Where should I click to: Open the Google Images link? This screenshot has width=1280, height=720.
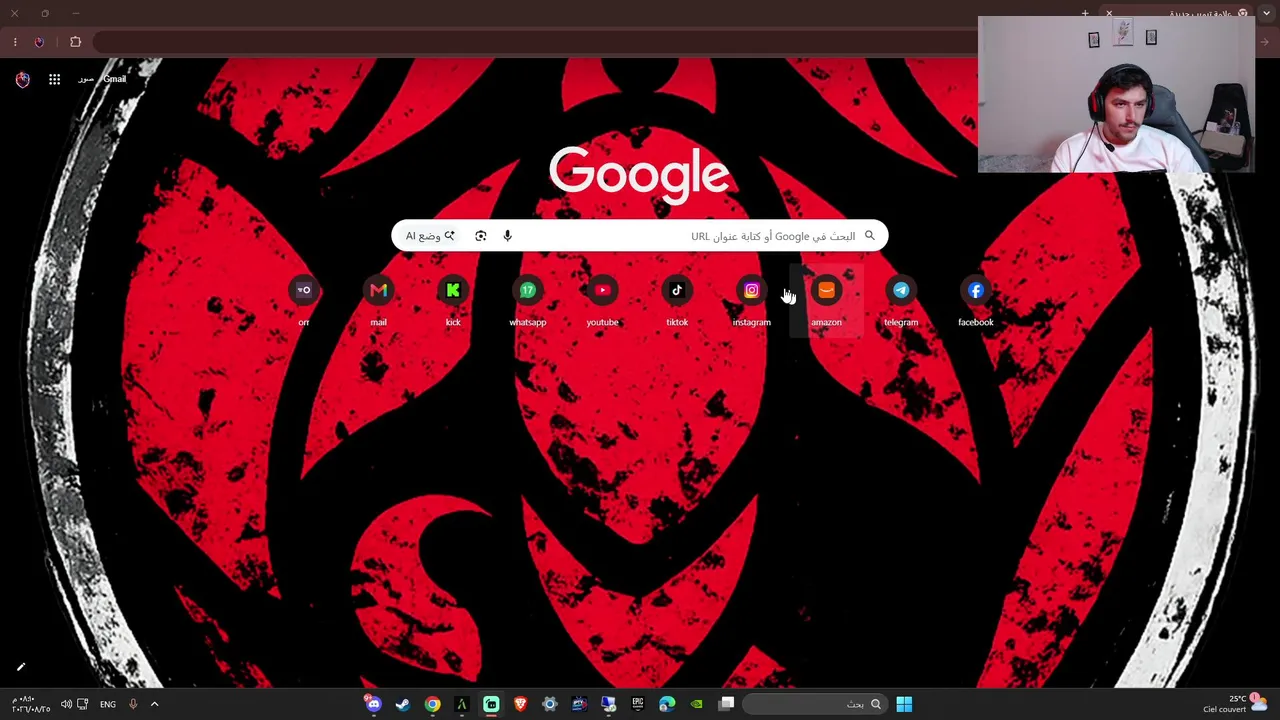86,79
